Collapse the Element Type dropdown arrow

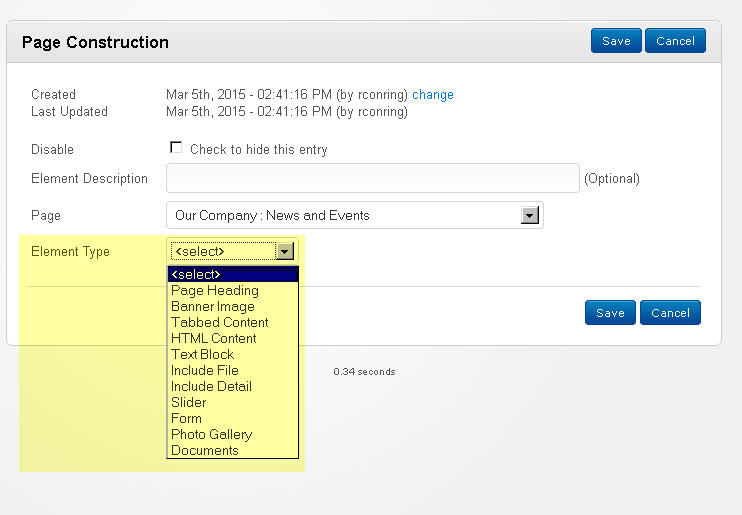click(x=285, y=252)
